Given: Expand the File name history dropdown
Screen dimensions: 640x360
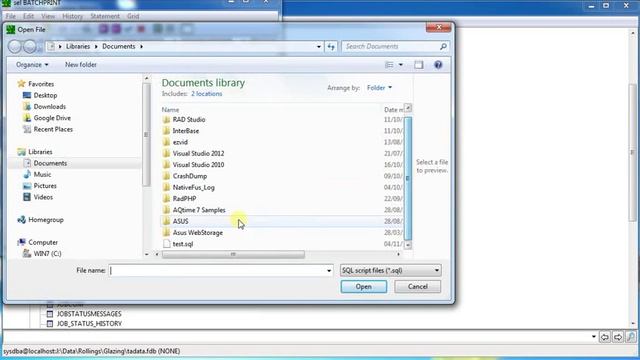Looking at the screenshot, I should click(329, 271).
